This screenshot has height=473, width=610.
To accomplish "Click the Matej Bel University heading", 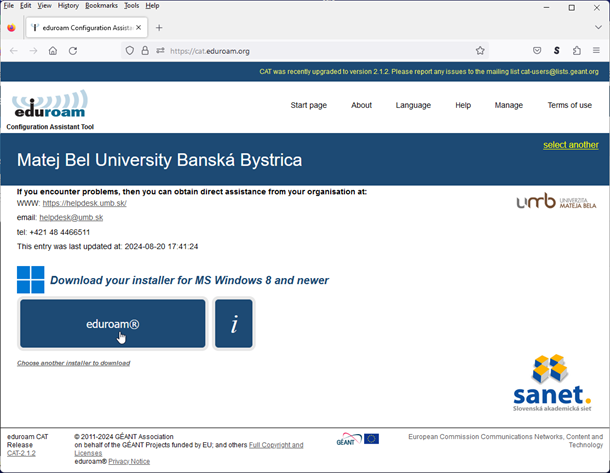I will (160, 160).
